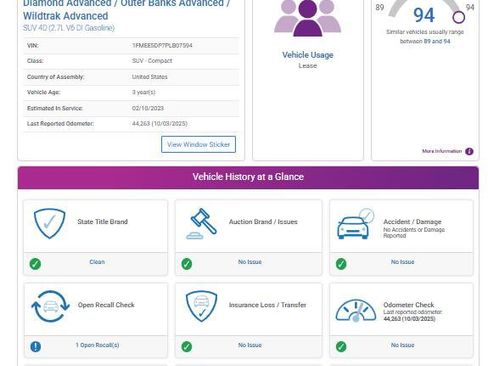Click the Accident / Damage heading
Viewport: 488px width, 366px height.
pyautogui.click(x=412, y=222)
